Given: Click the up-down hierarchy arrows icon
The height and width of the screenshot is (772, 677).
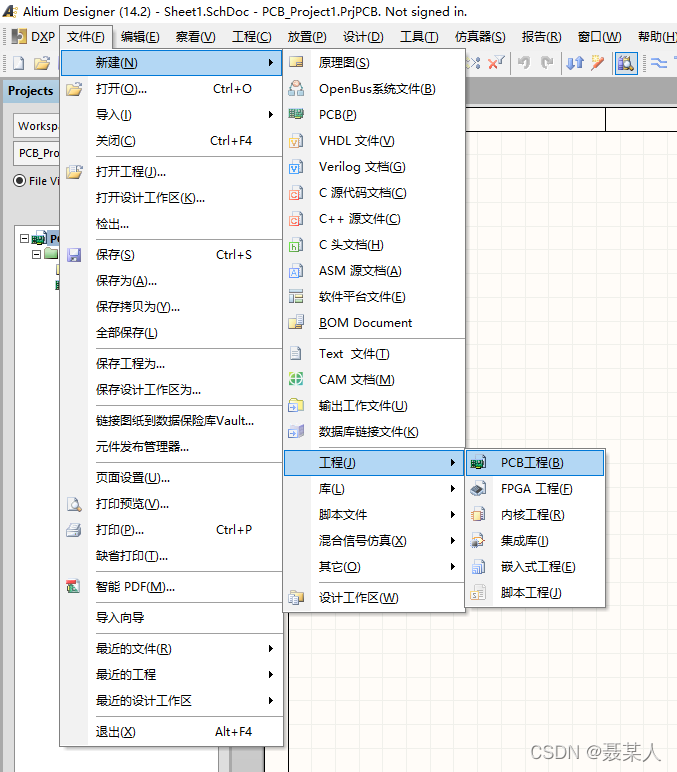Looking at the screenshot, I should click(575, 63).
